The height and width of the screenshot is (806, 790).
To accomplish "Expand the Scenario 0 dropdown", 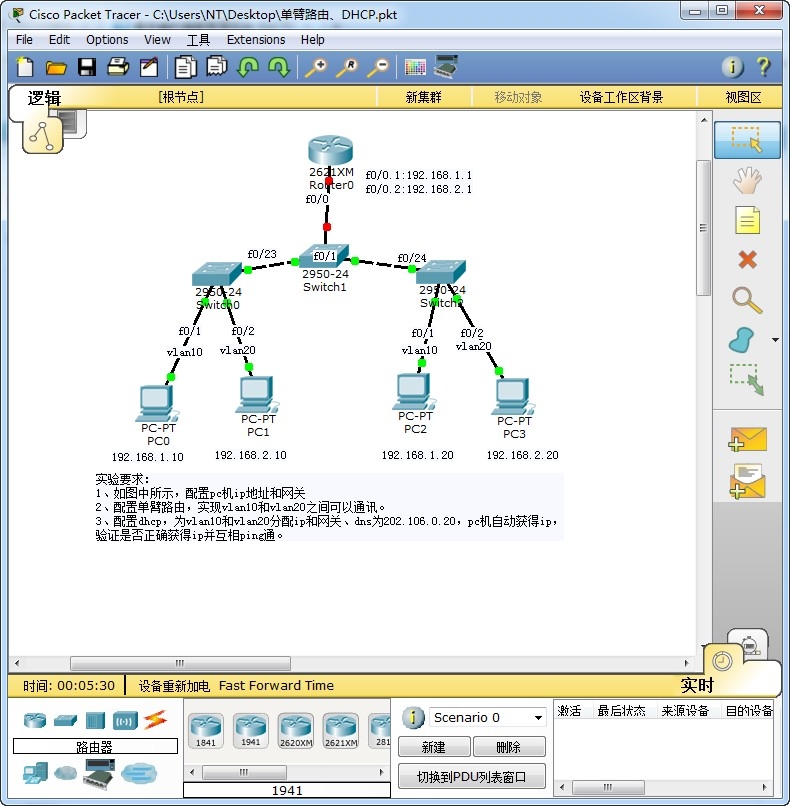I will click(538, 717).
